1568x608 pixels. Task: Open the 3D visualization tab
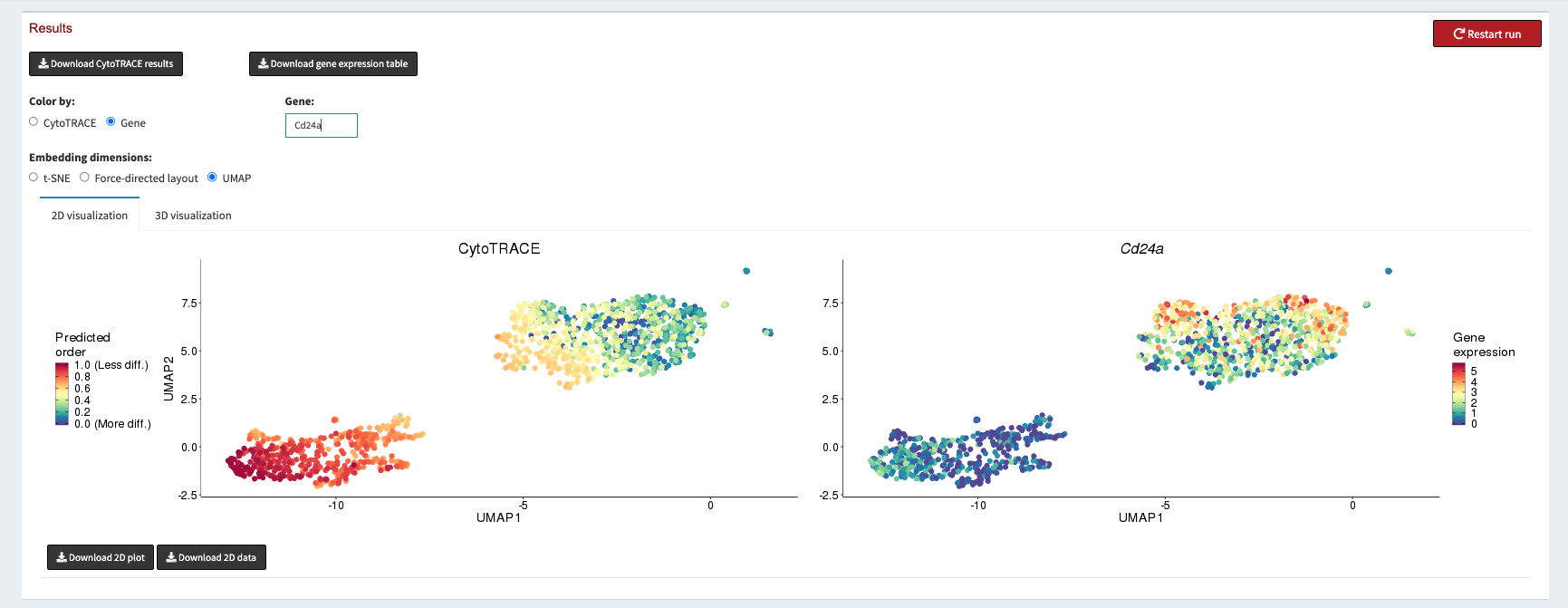[193, 215]
